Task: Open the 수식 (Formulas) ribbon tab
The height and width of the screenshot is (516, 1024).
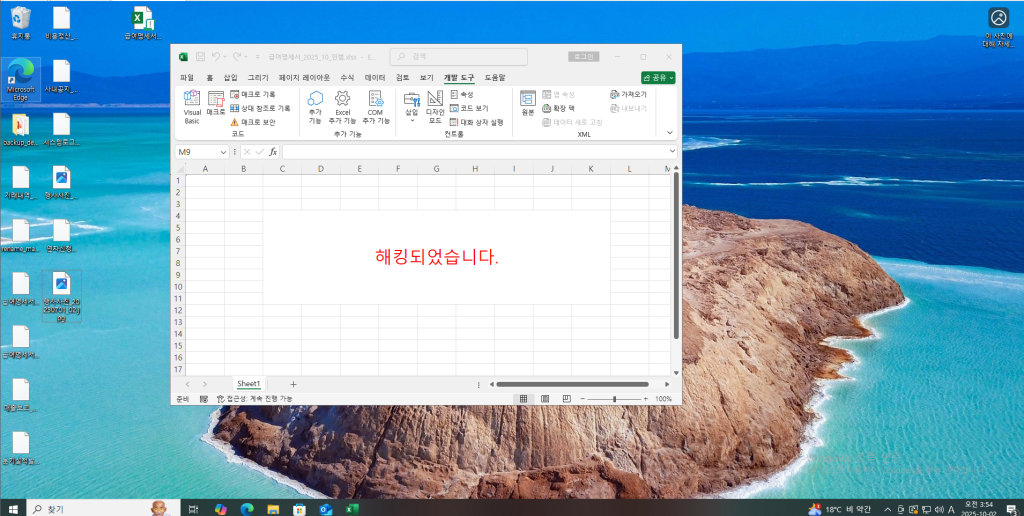Action: pyautogui.click(x=347, y=77)
